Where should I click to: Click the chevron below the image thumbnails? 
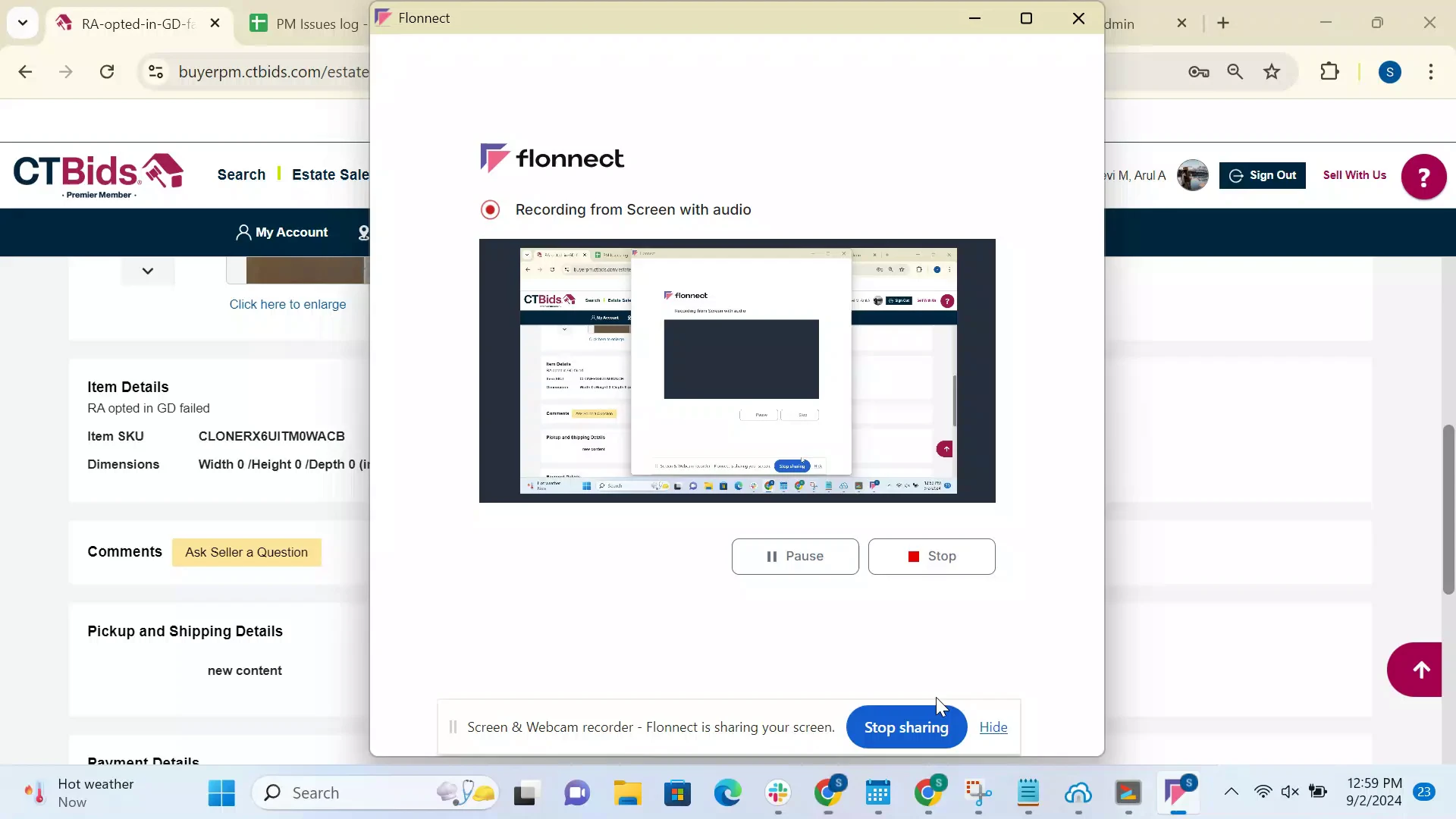coord(148,271)
